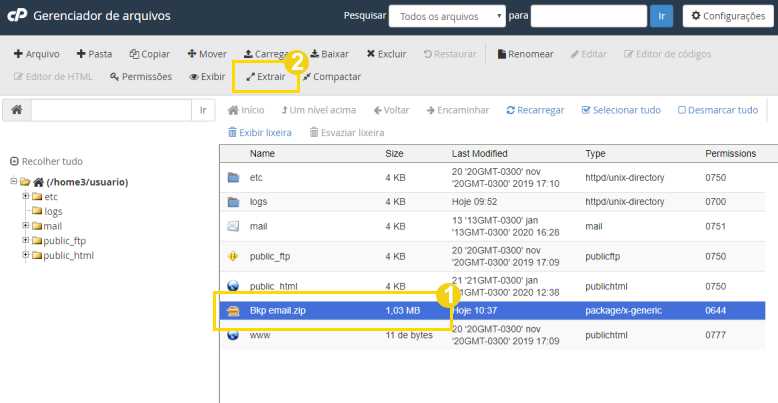Click the mail envelope icon in list
778x403 pixels.
[233, 226]
